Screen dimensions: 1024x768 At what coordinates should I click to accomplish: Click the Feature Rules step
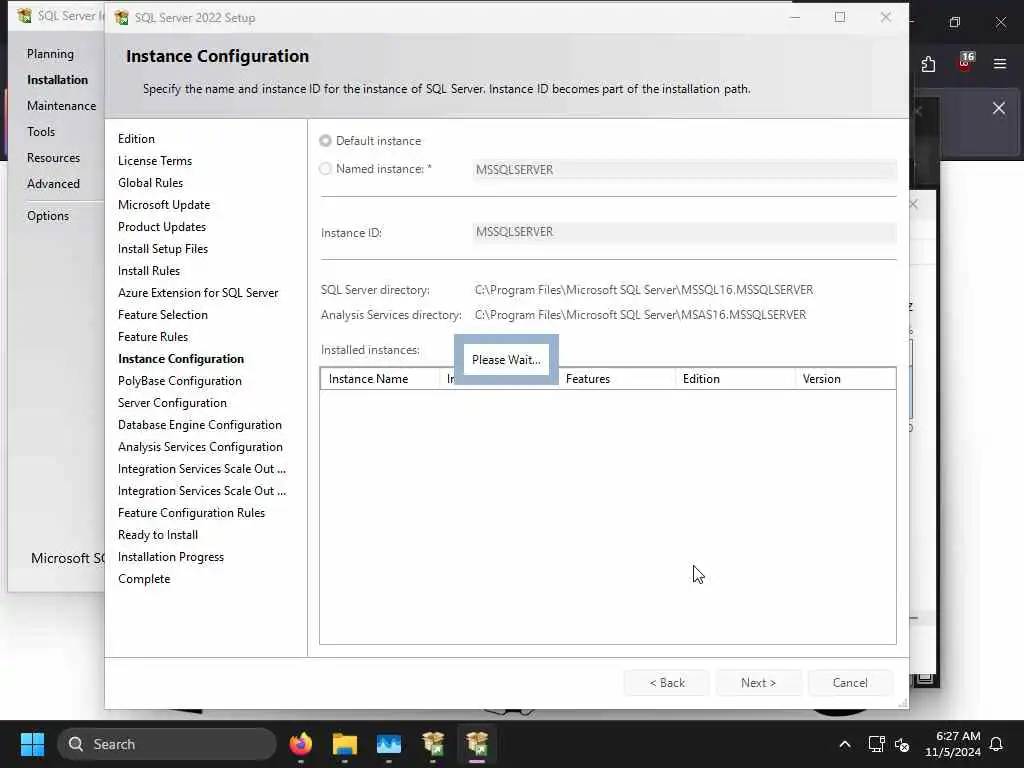(153, 337)
